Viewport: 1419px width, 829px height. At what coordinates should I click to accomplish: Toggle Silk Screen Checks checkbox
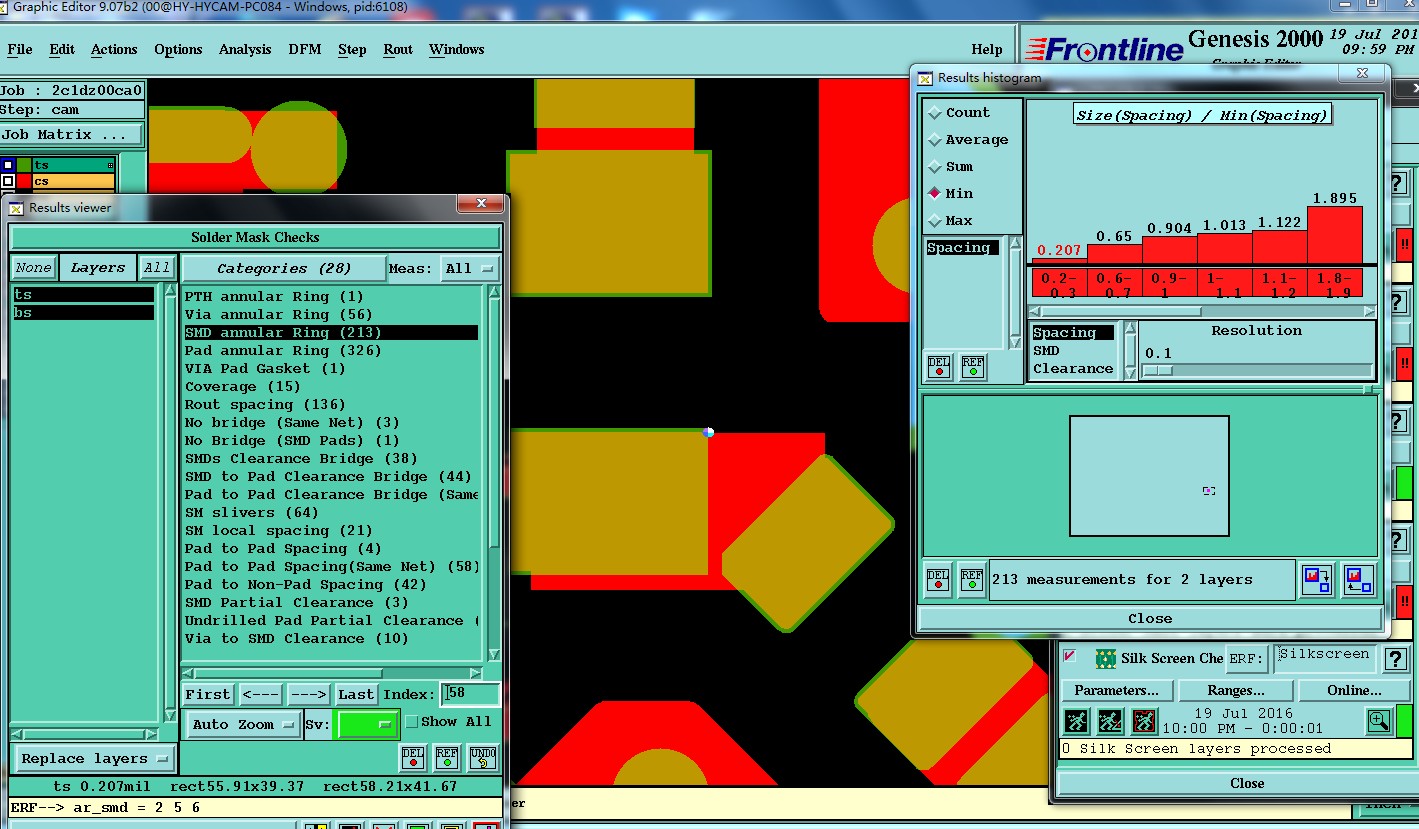pyautogui.click(x=1069, y=656)
